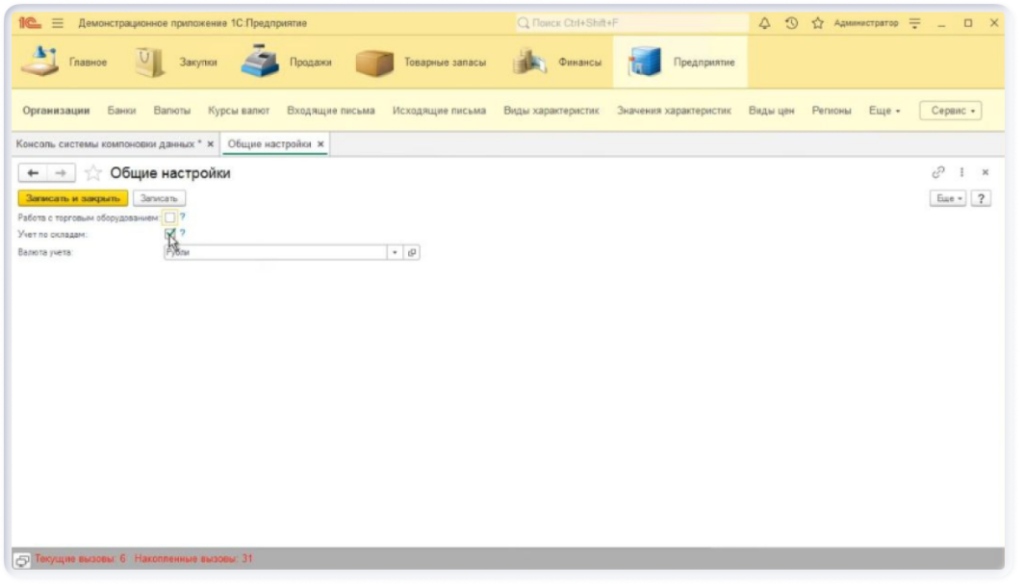This screenshot has height=585, width=1024.
Task: Open the window list icon in status bar
Action: coord(22,560)
